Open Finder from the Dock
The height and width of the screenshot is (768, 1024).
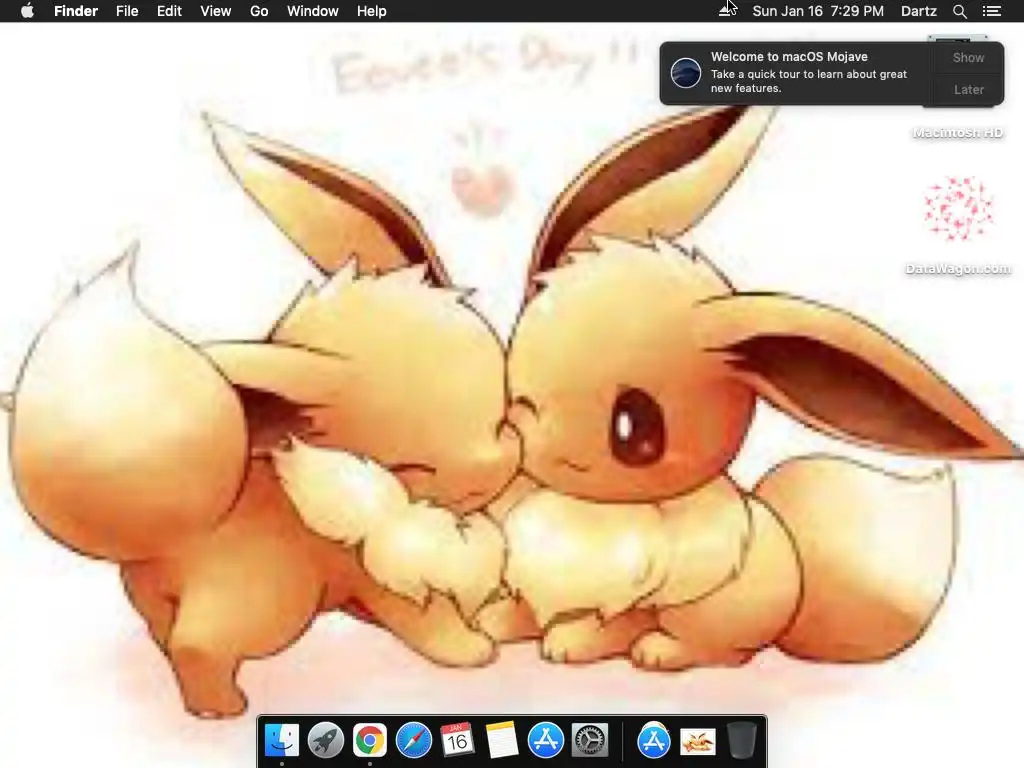(282, 740)
